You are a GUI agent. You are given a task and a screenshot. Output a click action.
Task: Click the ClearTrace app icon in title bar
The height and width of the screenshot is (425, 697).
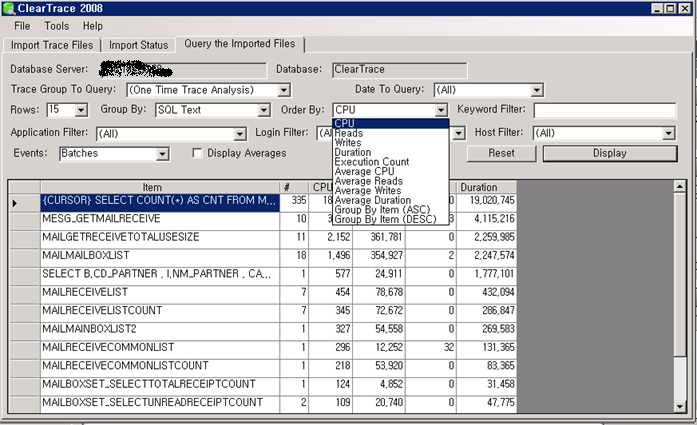tap(8, 8)
